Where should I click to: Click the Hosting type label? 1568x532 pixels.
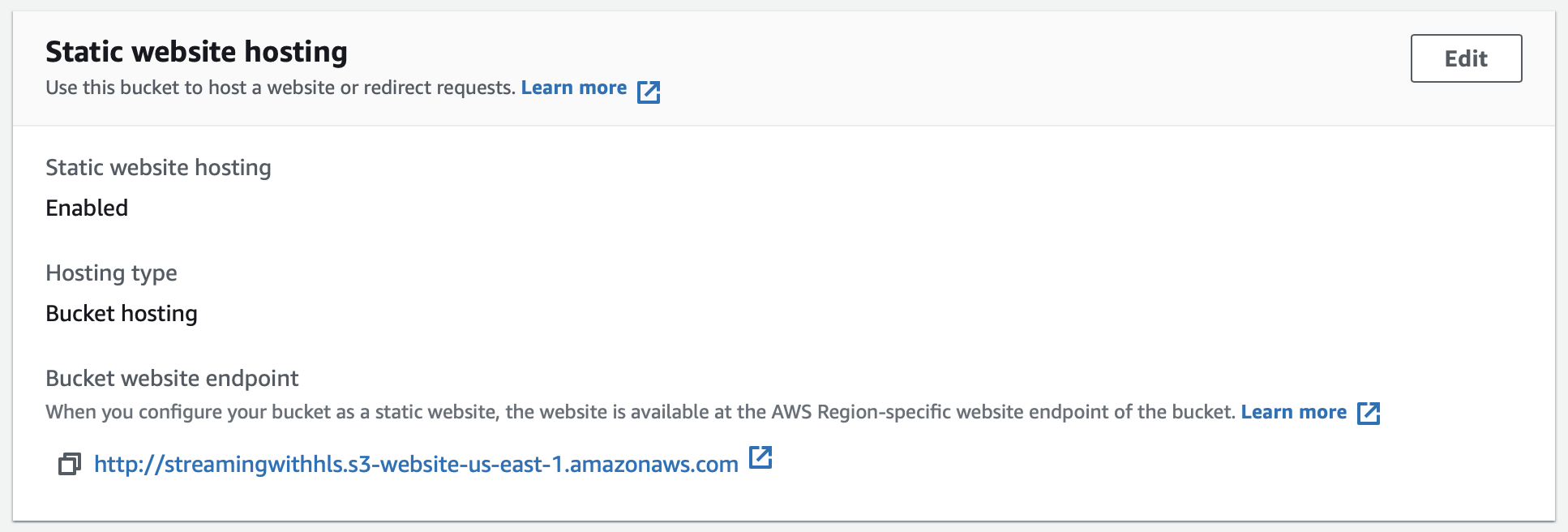111,273
